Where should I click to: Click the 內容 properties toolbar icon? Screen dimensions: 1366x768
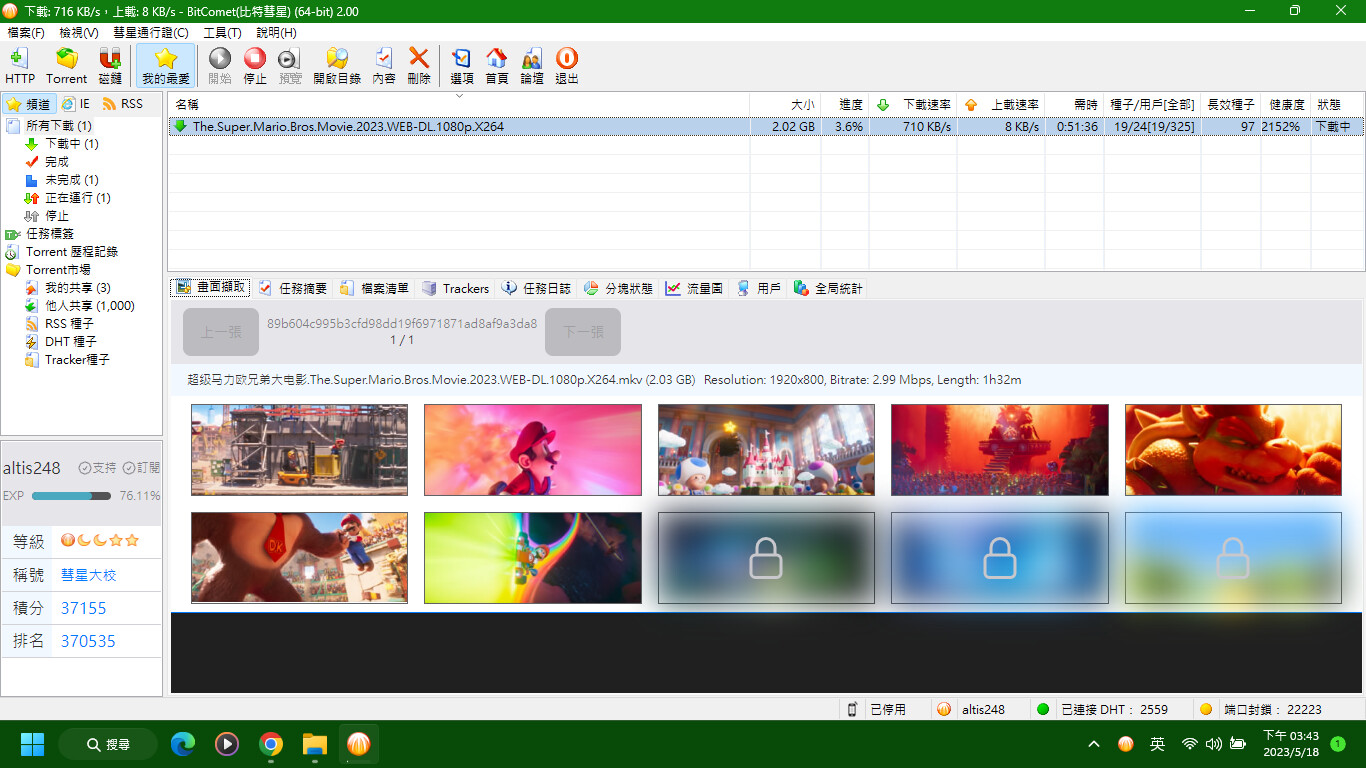coord(384,66)
